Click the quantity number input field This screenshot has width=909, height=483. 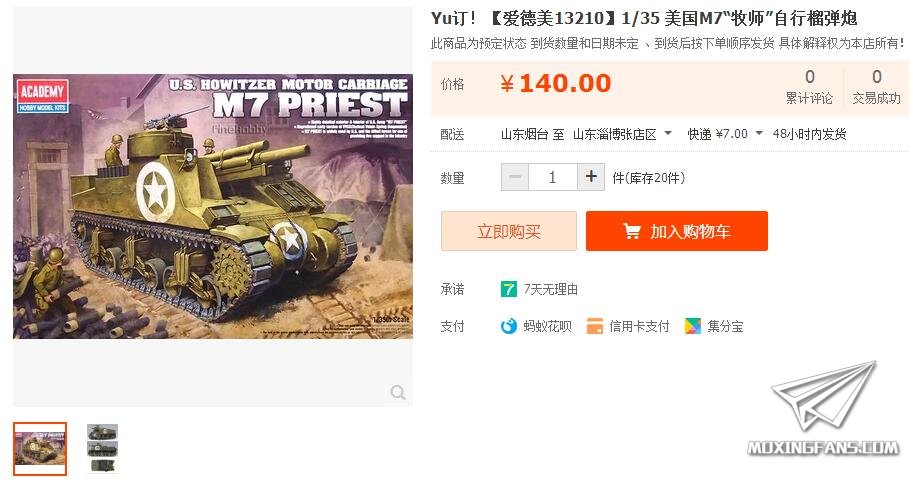pos(552,177)
